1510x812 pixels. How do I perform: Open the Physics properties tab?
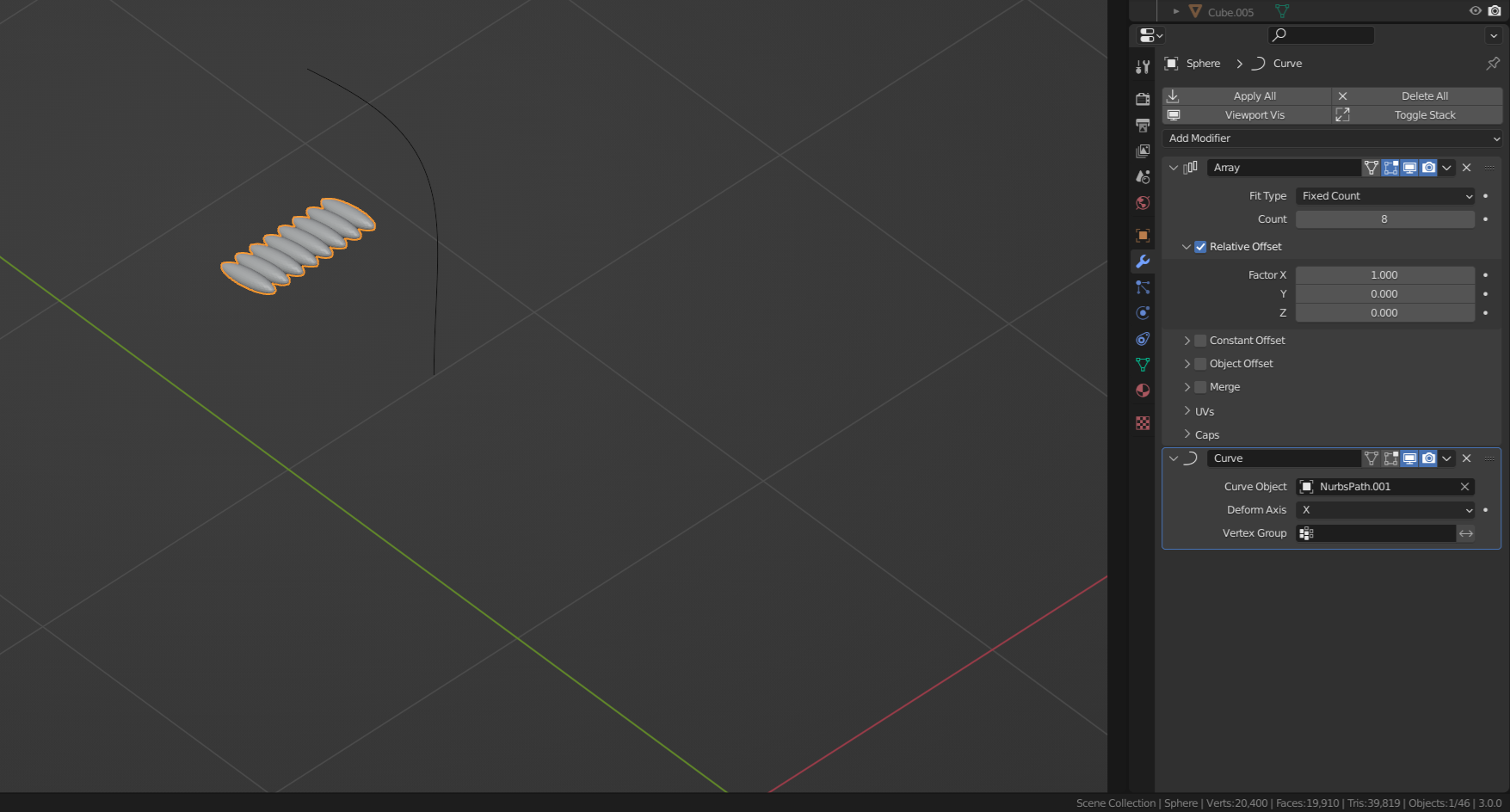(1143, 313)
